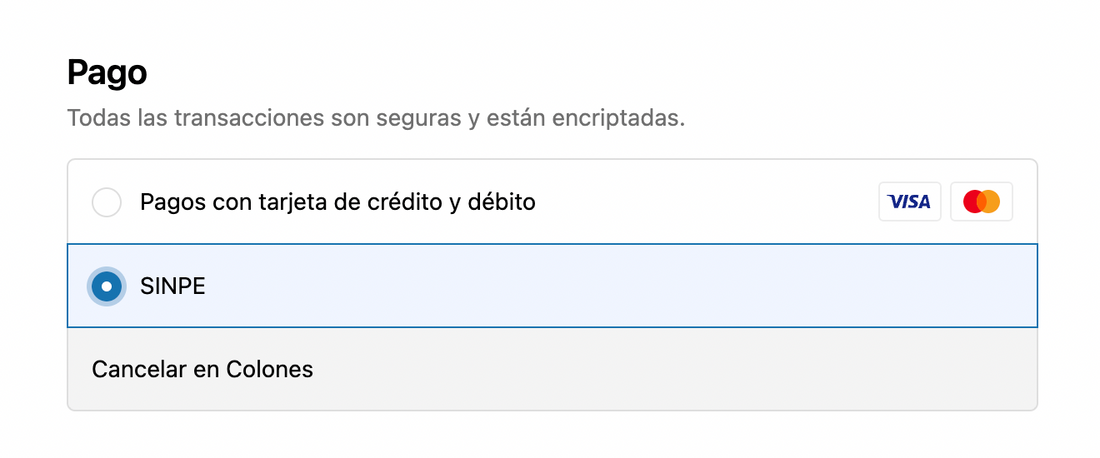The height and width of the screenshot is (458, 1100).
Task: Click the 'Pagos con tarjeta de crédito y débito' label
Action: pyautogui.click(x=338, y=203)
